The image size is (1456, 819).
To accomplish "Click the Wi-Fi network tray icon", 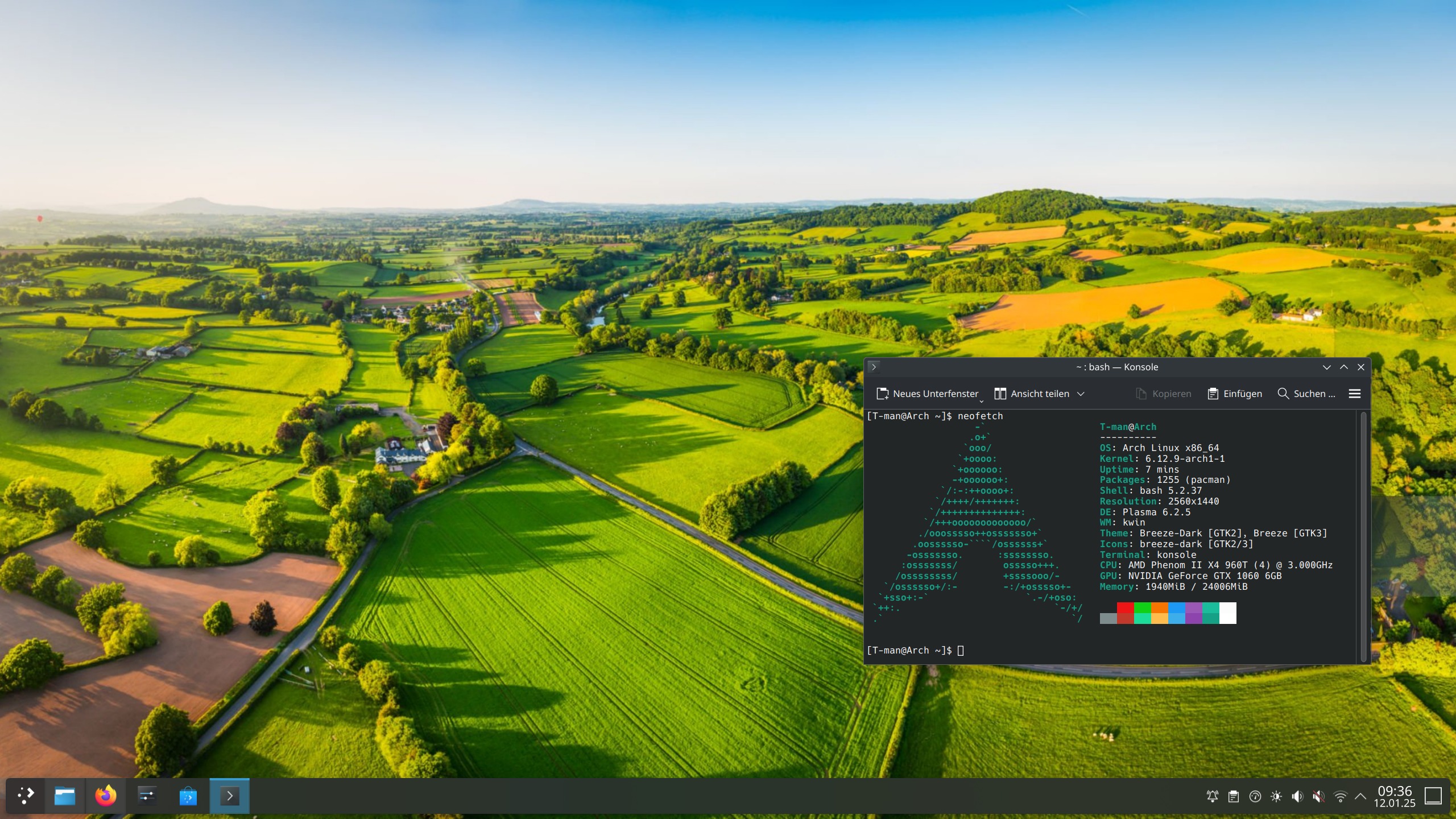I will click(x=1340, y=796).
